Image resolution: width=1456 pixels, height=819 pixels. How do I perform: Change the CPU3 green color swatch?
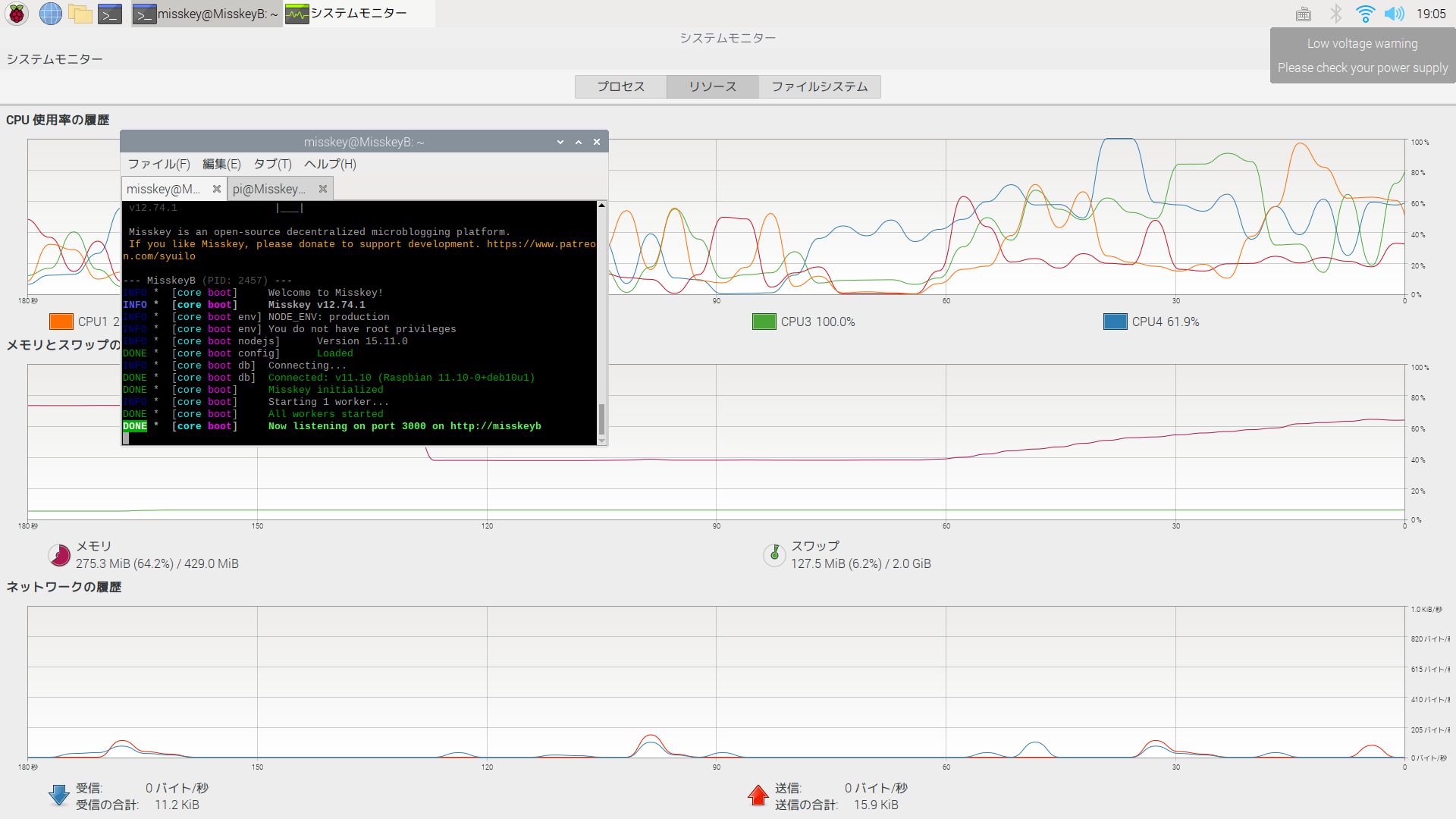pyautogui.click(x=764, y=322)
